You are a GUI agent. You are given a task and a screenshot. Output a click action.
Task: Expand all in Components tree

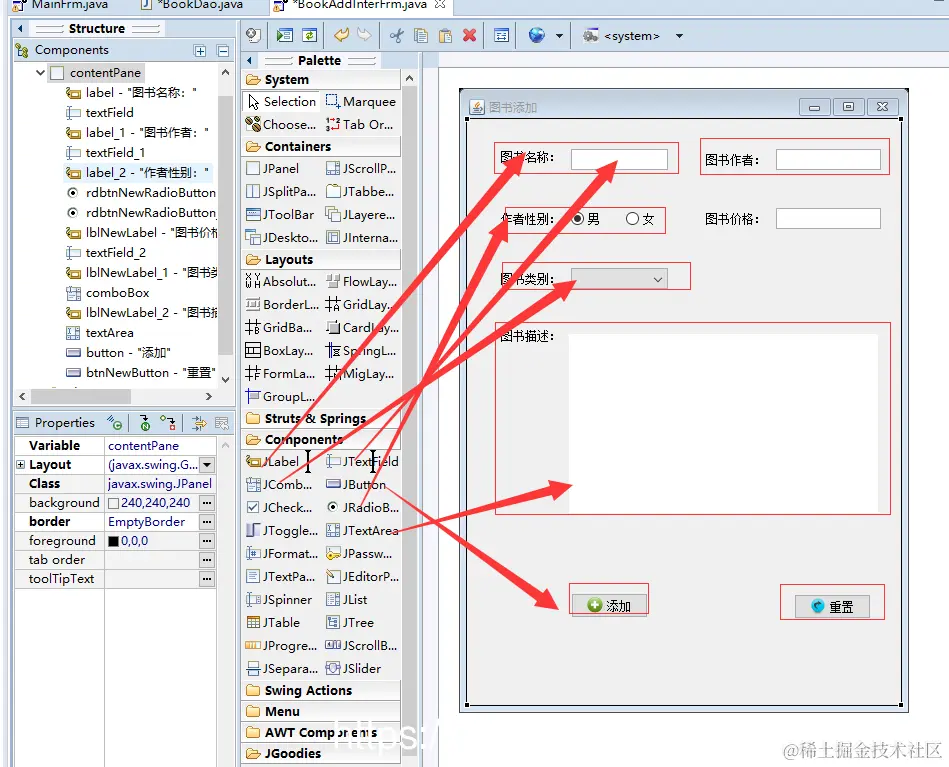200,51
